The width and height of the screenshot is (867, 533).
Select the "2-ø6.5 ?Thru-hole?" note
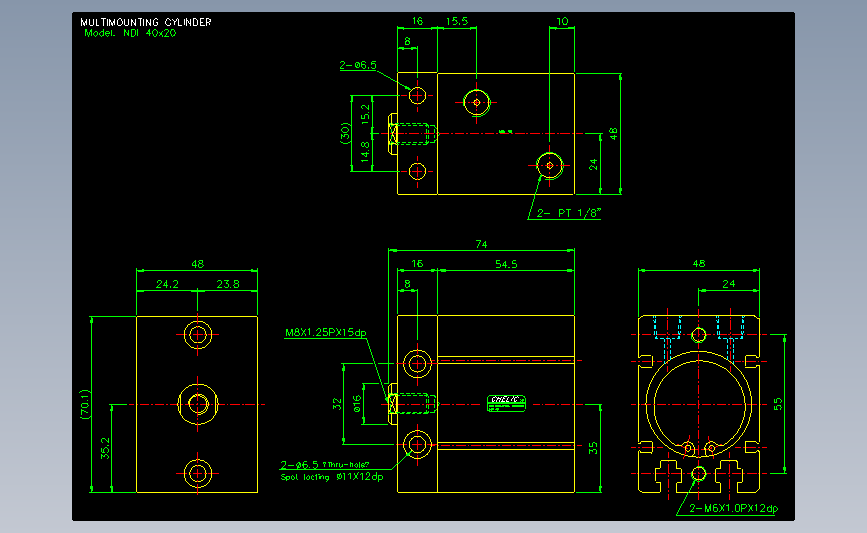[x=324, y=465]
